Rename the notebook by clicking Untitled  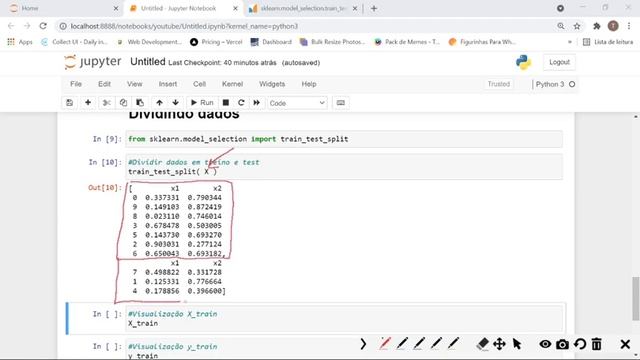[148, 62]
